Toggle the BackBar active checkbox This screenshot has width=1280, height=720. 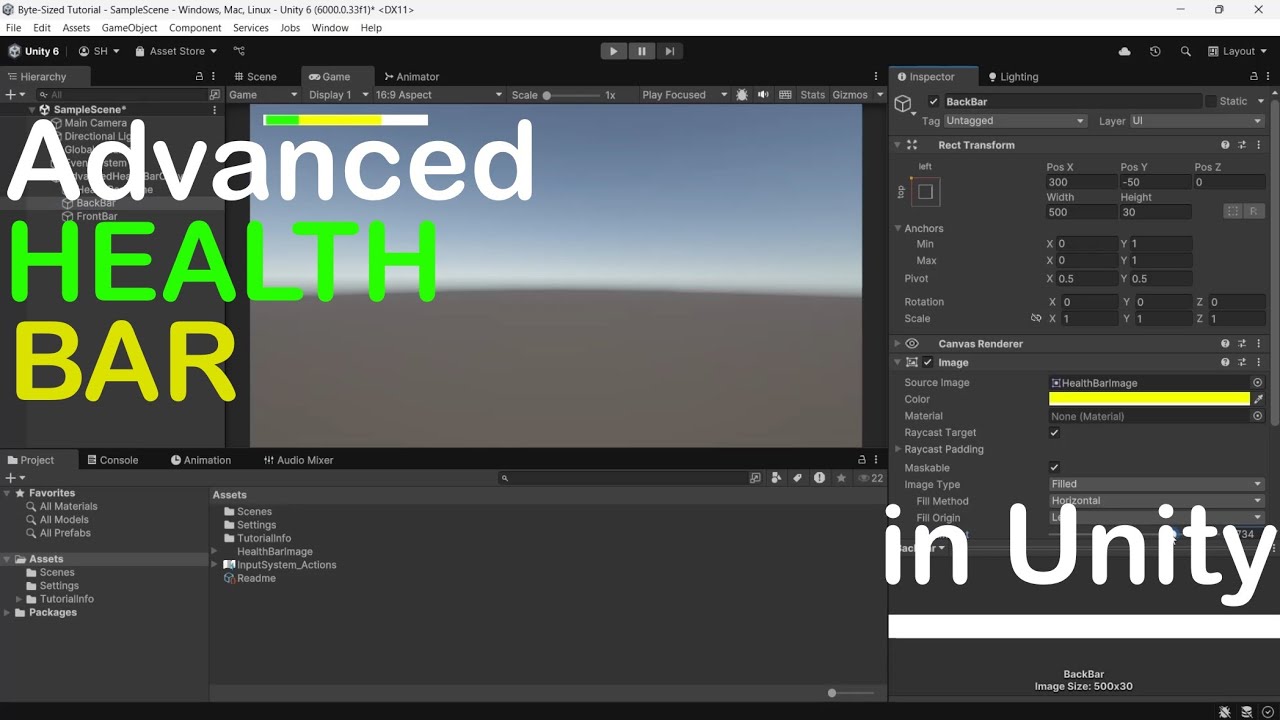click(934, 102)
